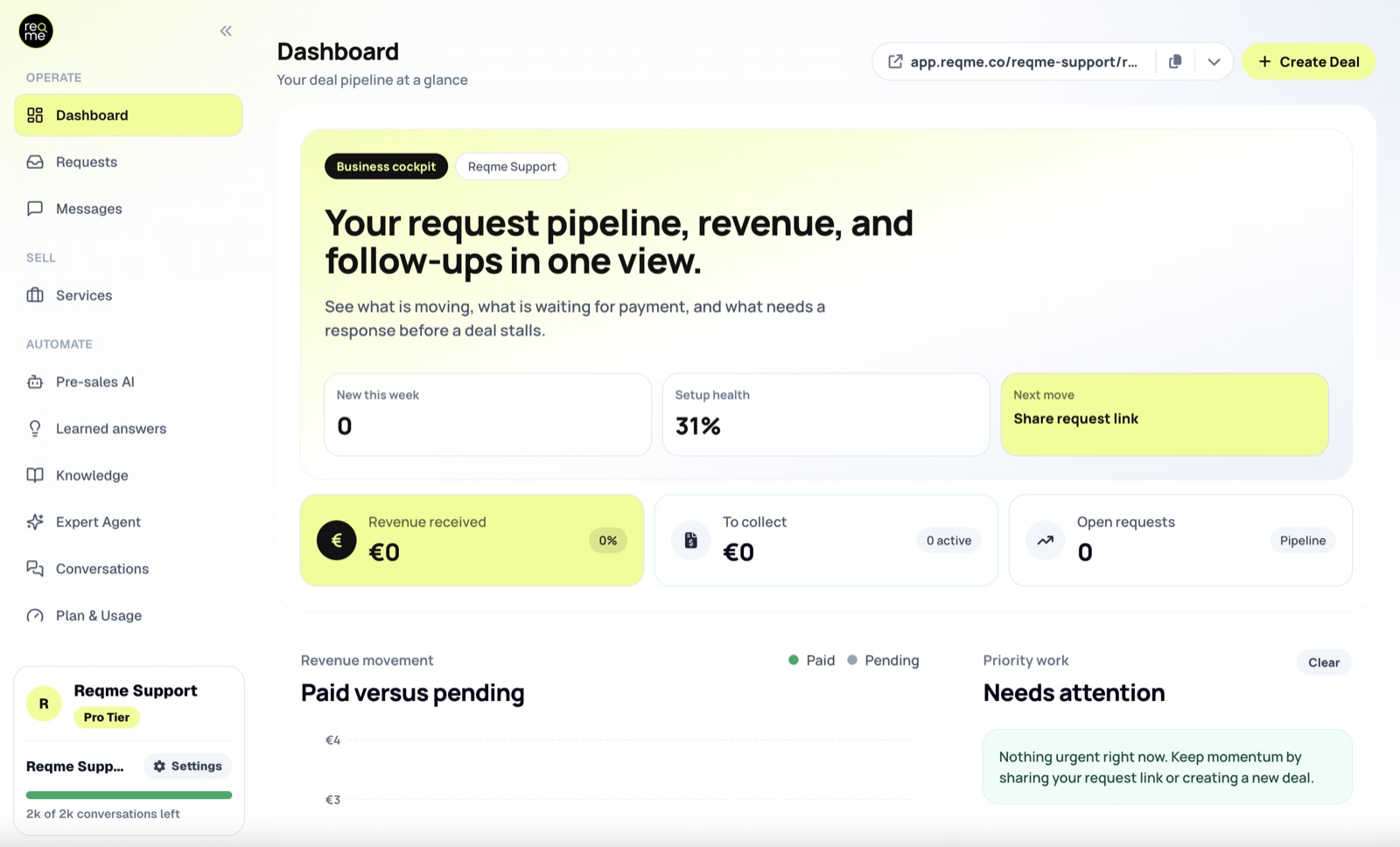Click the Nothing urgent right now notice
This screenshot has height=847, width=1400.
pos(1167,767)
